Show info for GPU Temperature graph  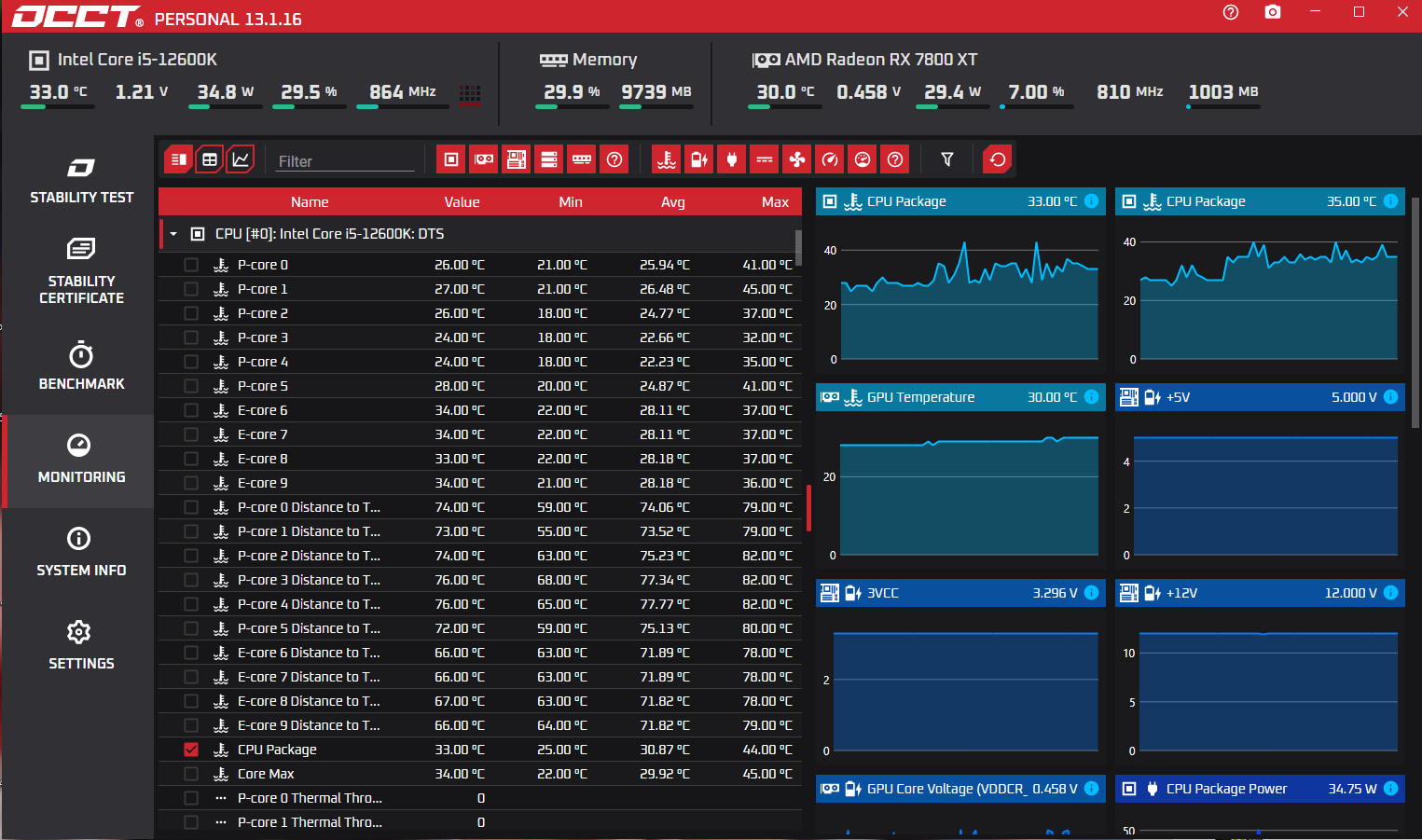tap(1092, 397)
